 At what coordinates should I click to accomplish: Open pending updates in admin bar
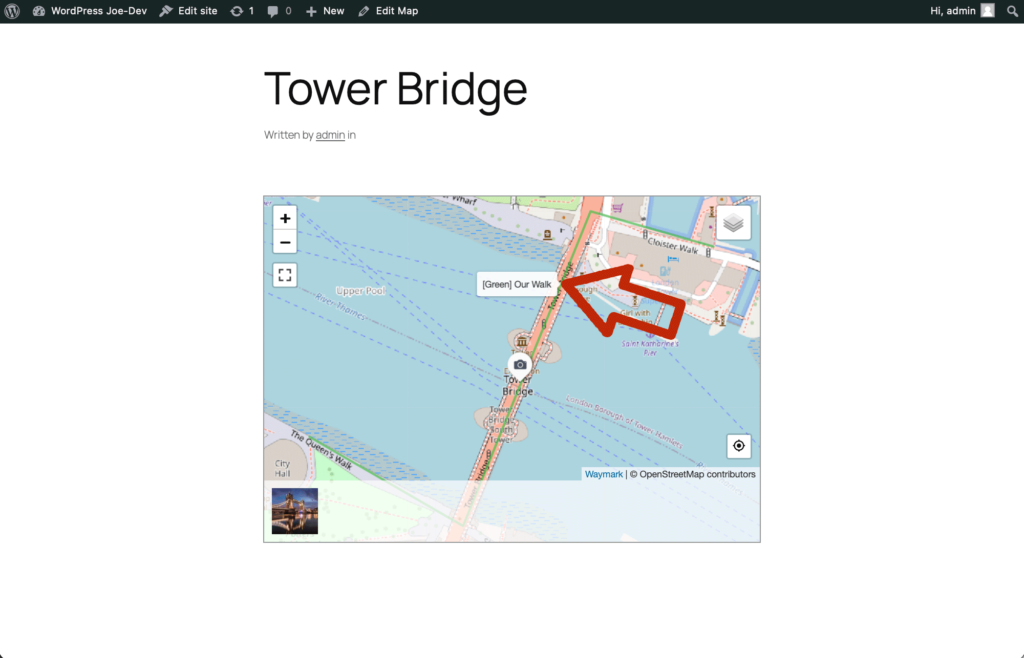(241, 11)
